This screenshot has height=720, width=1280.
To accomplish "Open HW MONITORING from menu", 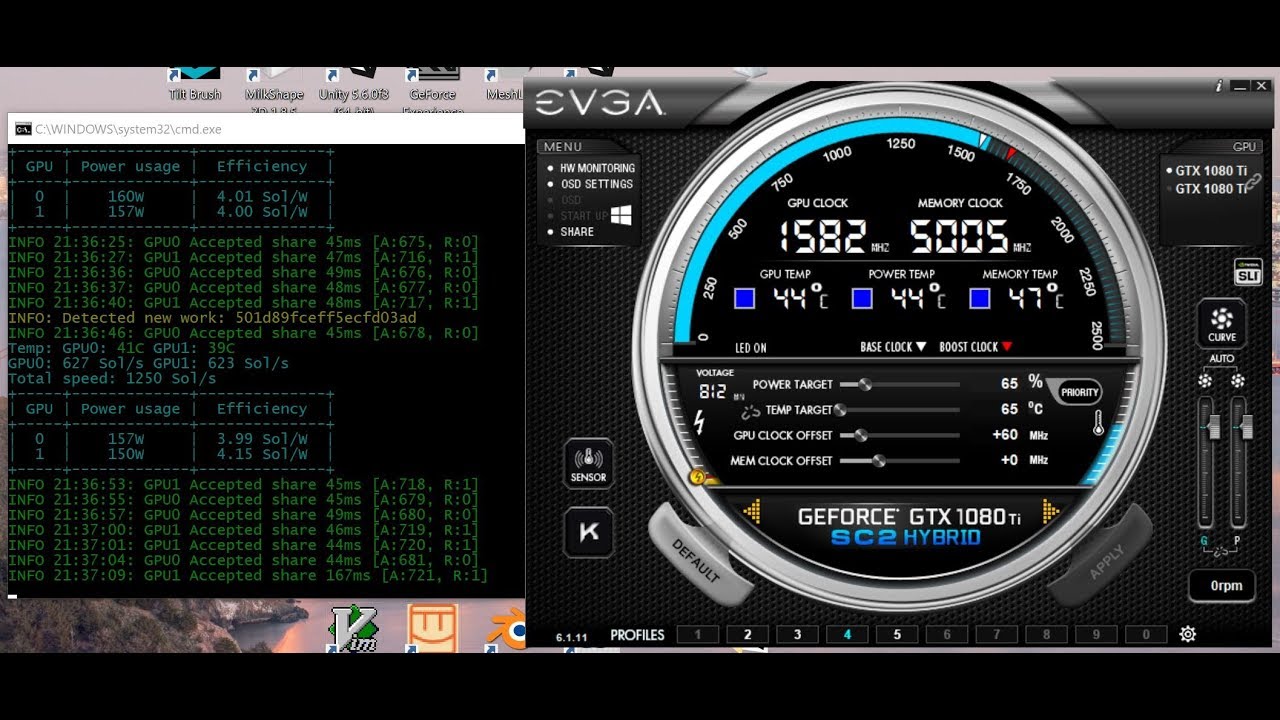I will 597,169.
